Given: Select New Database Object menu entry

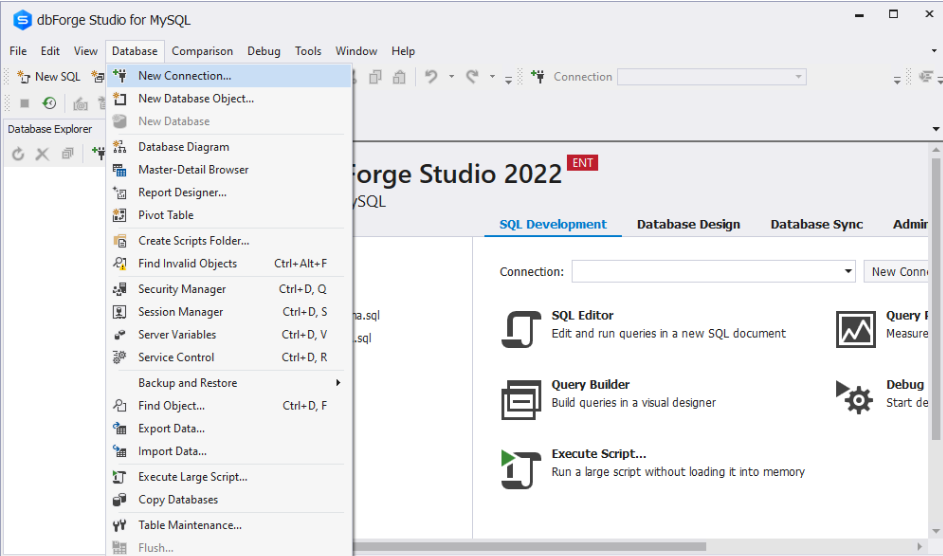Looking at the screenshot, I should coord(229,99).
